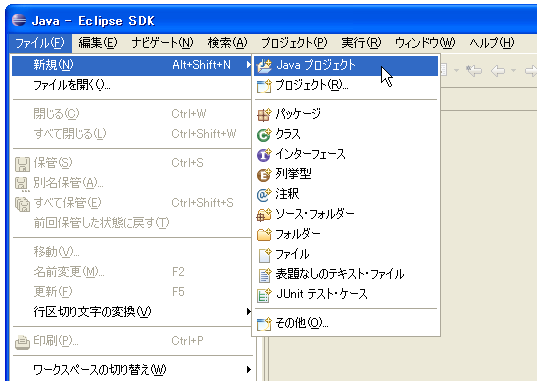The height and width of the screenshot is (381, 537).
Task: Click the save disk icon beside 保管(S)
Action: [x=22, y=164]
